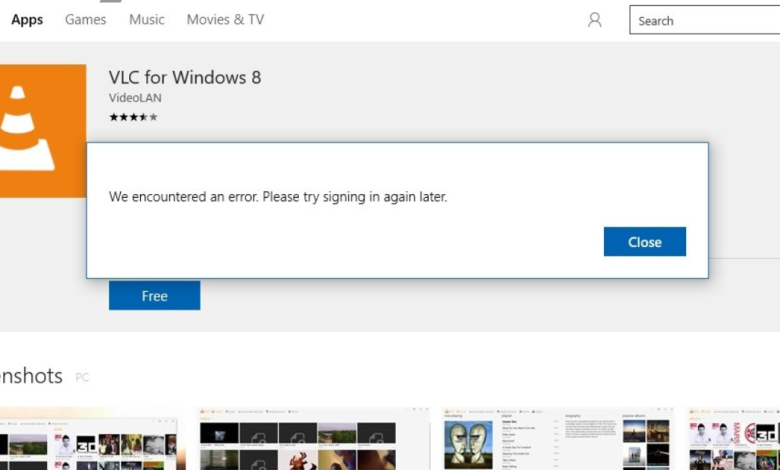Click the star rating for VLC

click(133, 117)
